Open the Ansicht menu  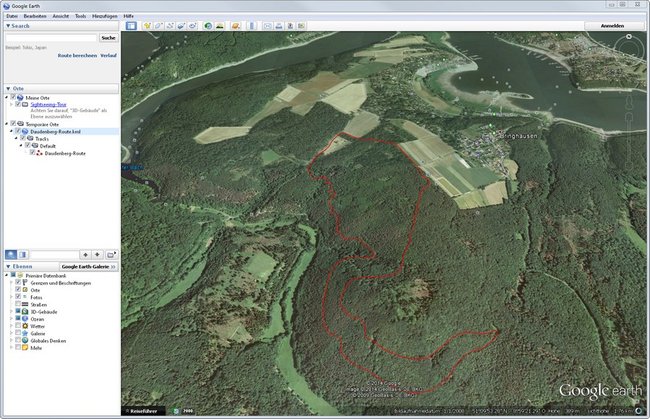(x=61, y=16)
